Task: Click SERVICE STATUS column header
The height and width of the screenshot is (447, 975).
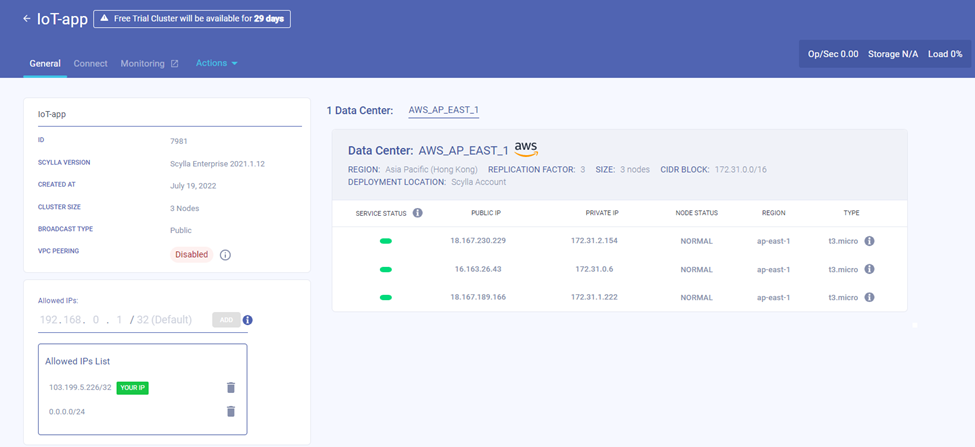Action: point(381,213)
